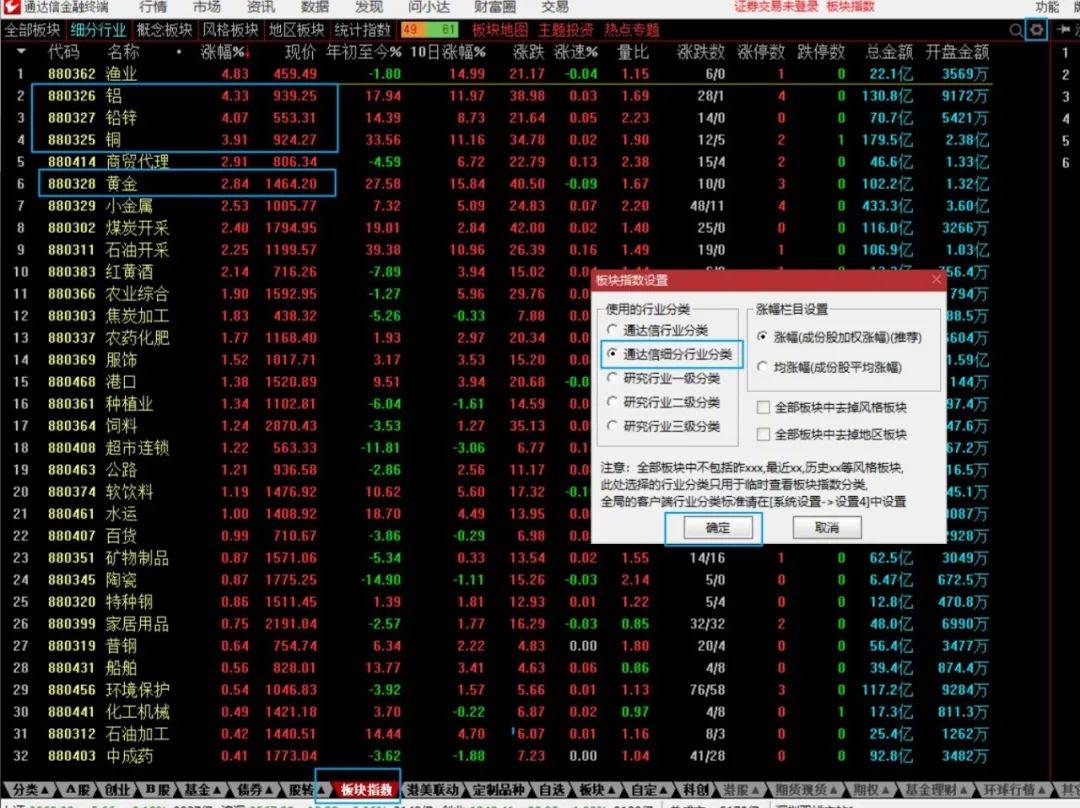The width and height of the screenshot is (1080, 808).
Task: Open the 资讯 menu
Action: pos(261,7)
